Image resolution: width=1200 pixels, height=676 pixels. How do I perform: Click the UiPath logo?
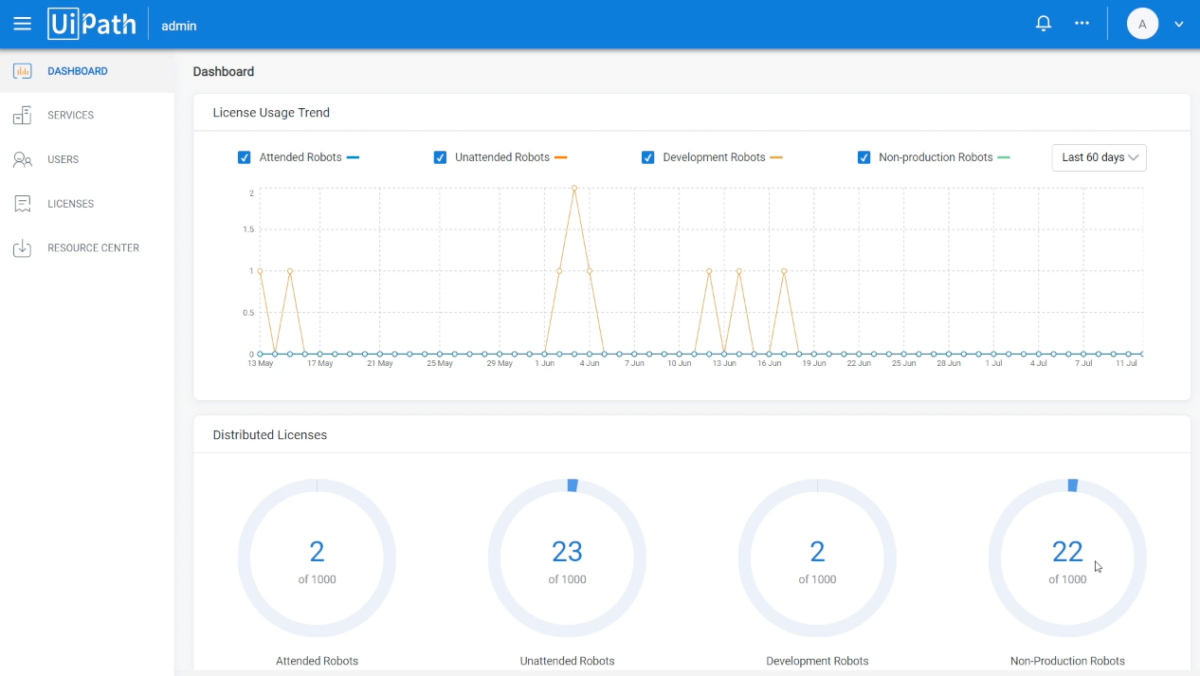(x=92, y=23)
